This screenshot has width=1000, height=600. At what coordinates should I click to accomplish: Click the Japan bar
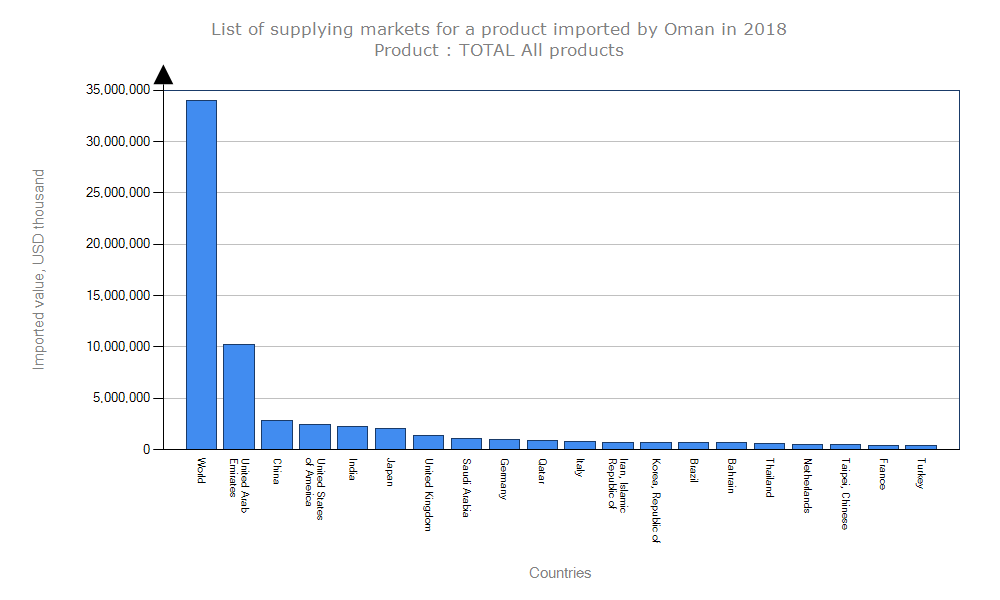pyautogui.click(x=390, y=439)
